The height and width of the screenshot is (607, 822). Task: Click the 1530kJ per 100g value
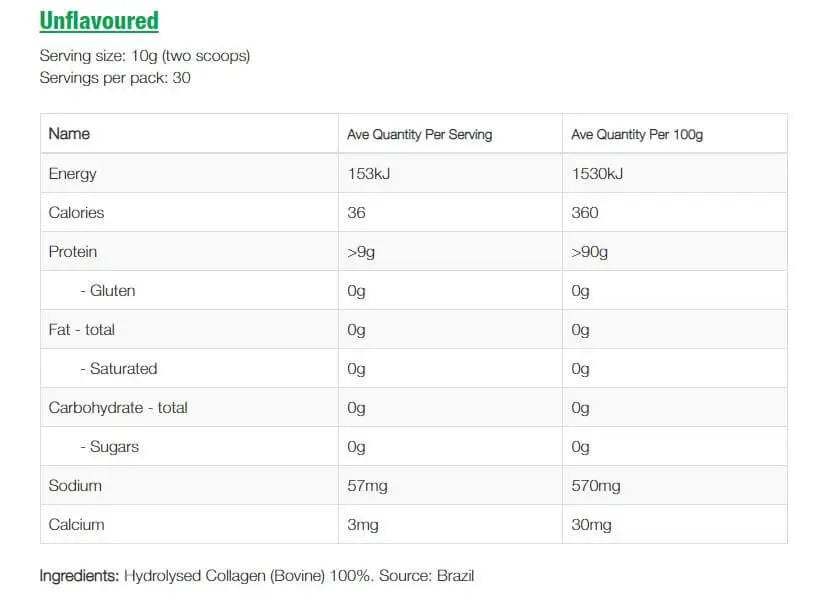pos(597,174)
